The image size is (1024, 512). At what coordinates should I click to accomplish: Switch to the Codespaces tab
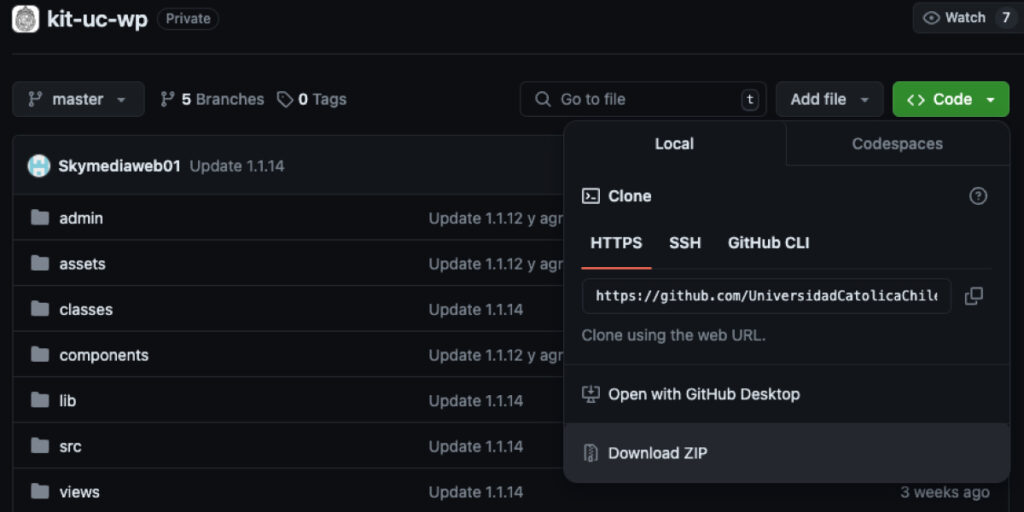point(897,144)
